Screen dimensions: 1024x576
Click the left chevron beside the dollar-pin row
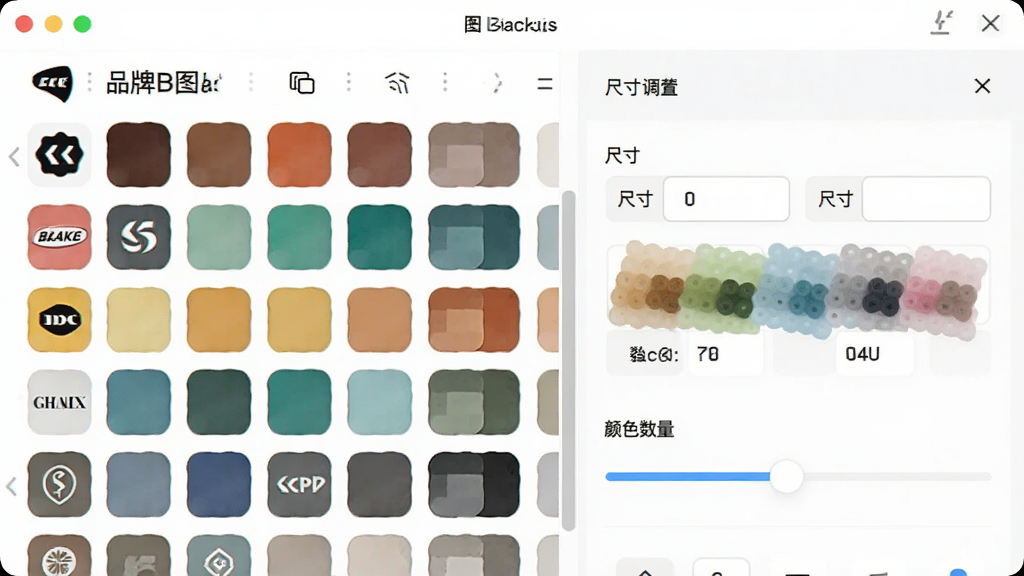[12, 486]
